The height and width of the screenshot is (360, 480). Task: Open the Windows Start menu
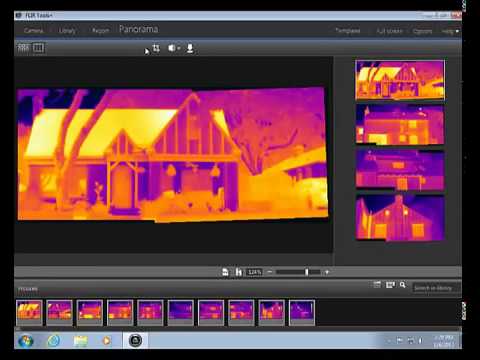[26, 341]
